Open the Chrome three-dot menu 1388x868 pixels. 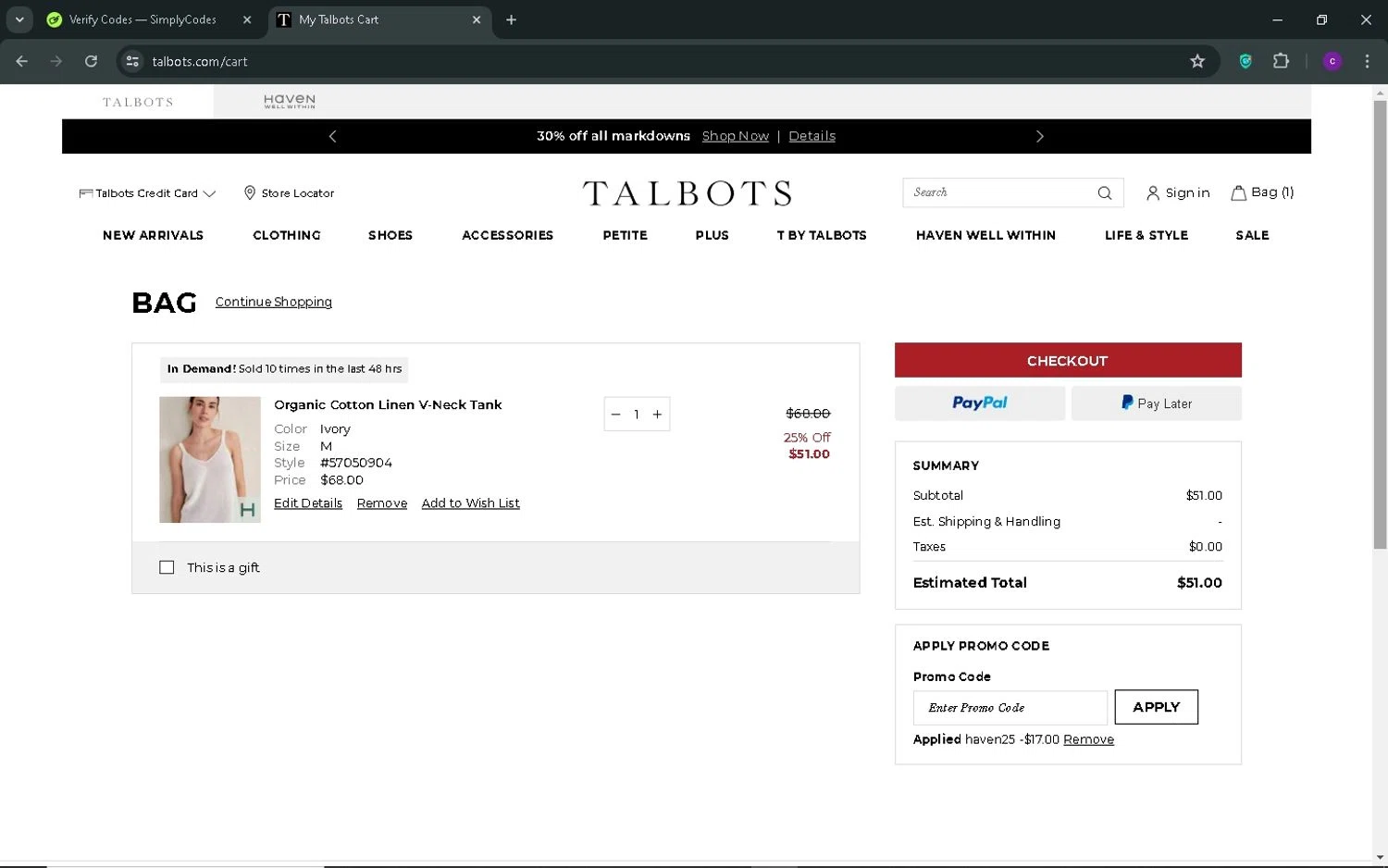1367,61
